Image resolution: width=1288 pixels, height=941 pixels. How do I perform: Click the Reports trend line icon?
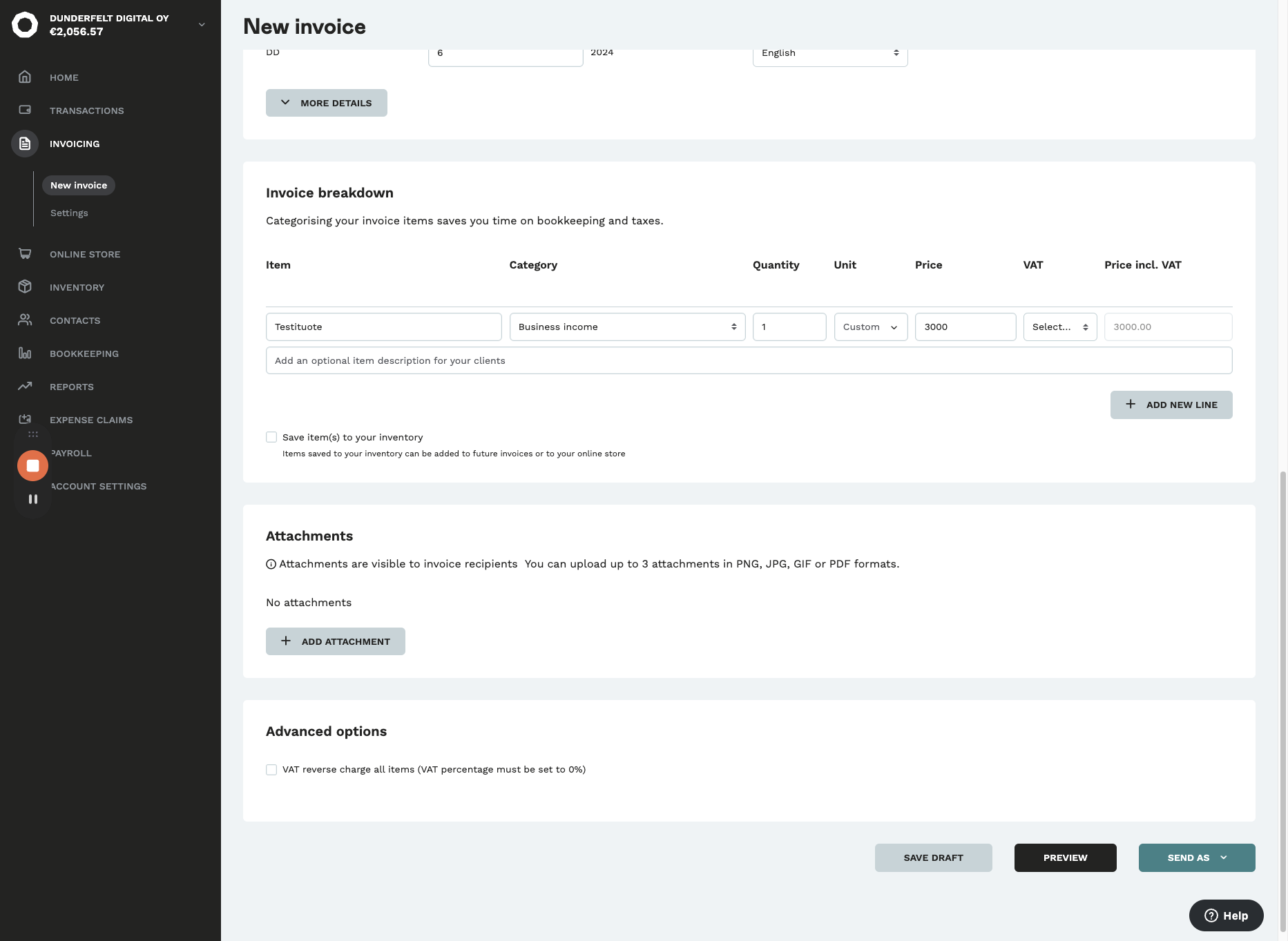[x=25, y=387]
